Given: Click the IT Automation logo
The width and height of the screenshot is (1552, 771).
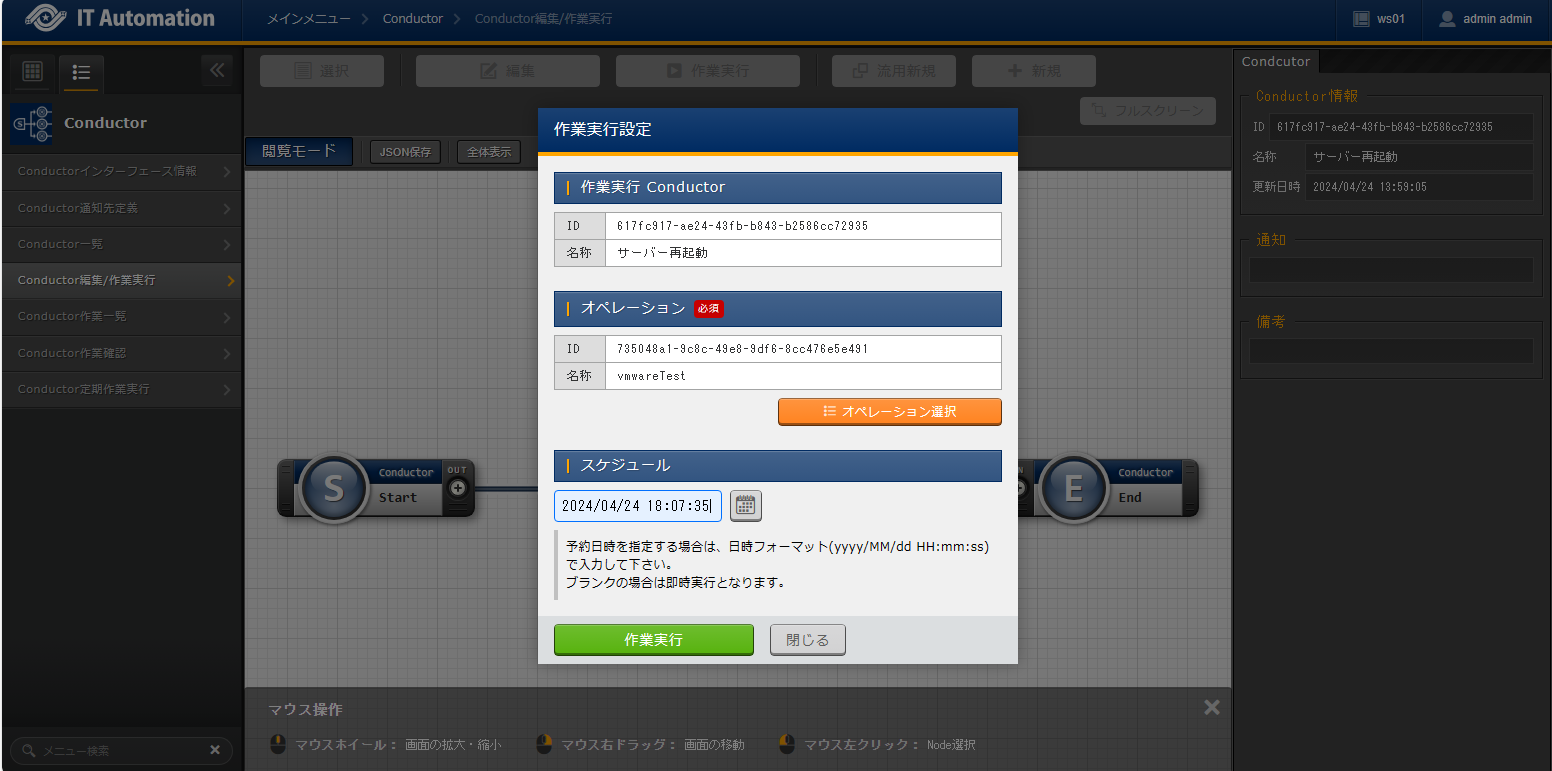Looking at the screenshot, I should pos(120,19).
